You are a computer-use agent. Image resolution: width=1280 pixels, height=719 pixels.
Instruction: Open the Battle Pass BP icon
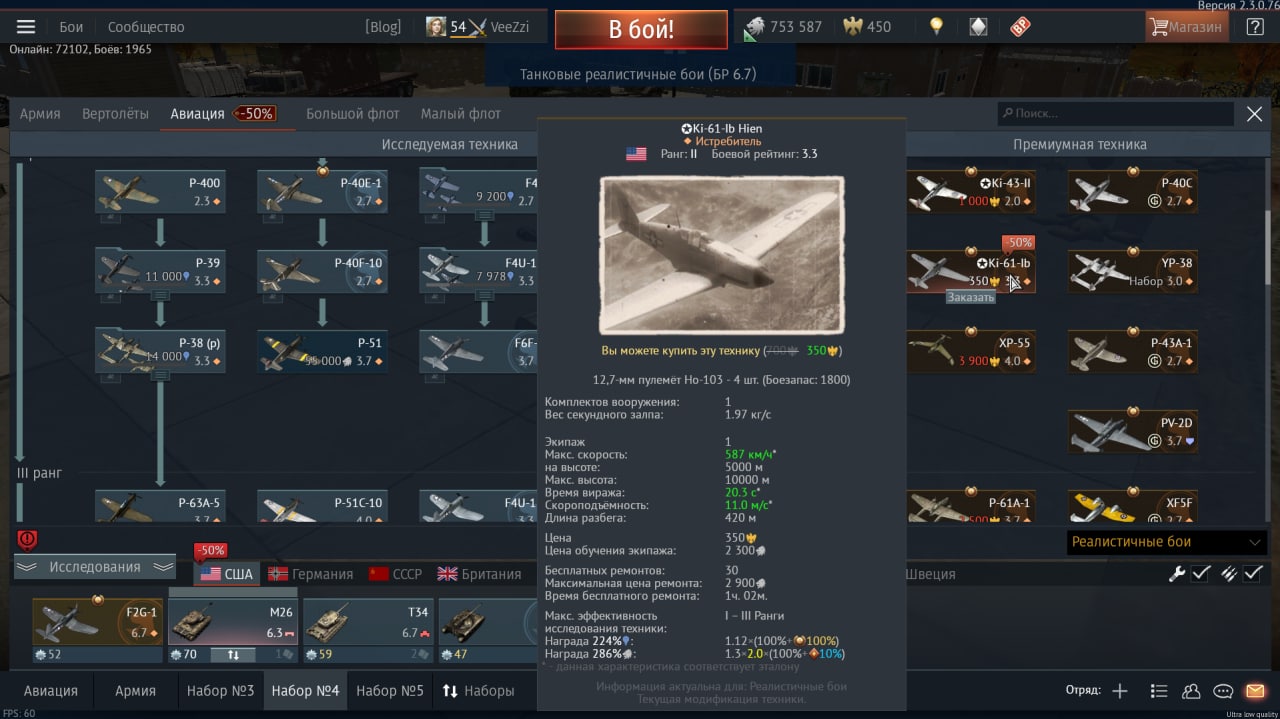(1020, 27)
